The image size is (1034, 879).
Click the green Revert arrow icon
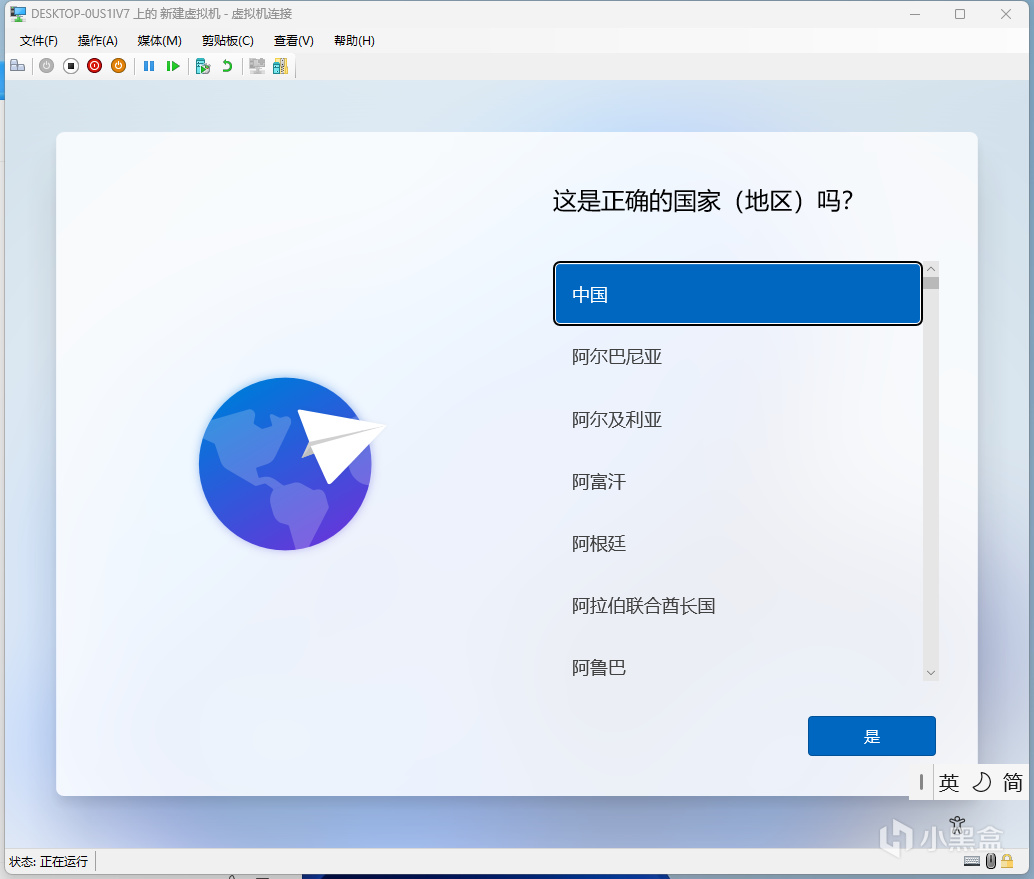(227, 66)
